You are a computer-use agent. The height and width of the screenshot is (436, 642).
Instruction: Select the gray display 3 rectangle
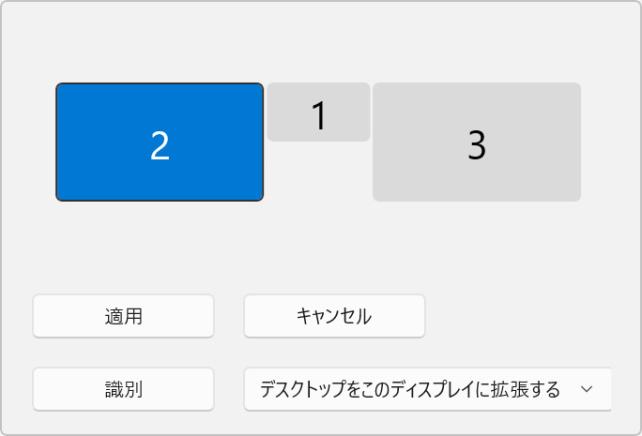click(476, 142)
